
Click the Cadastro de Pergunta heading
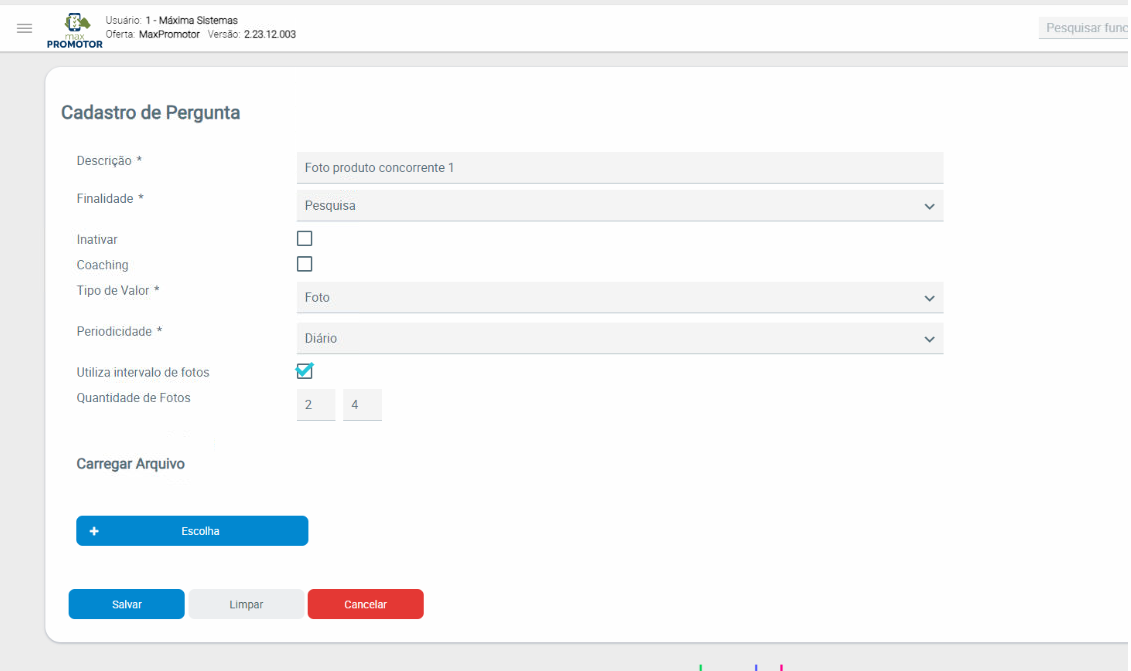[x=150, y=113]
